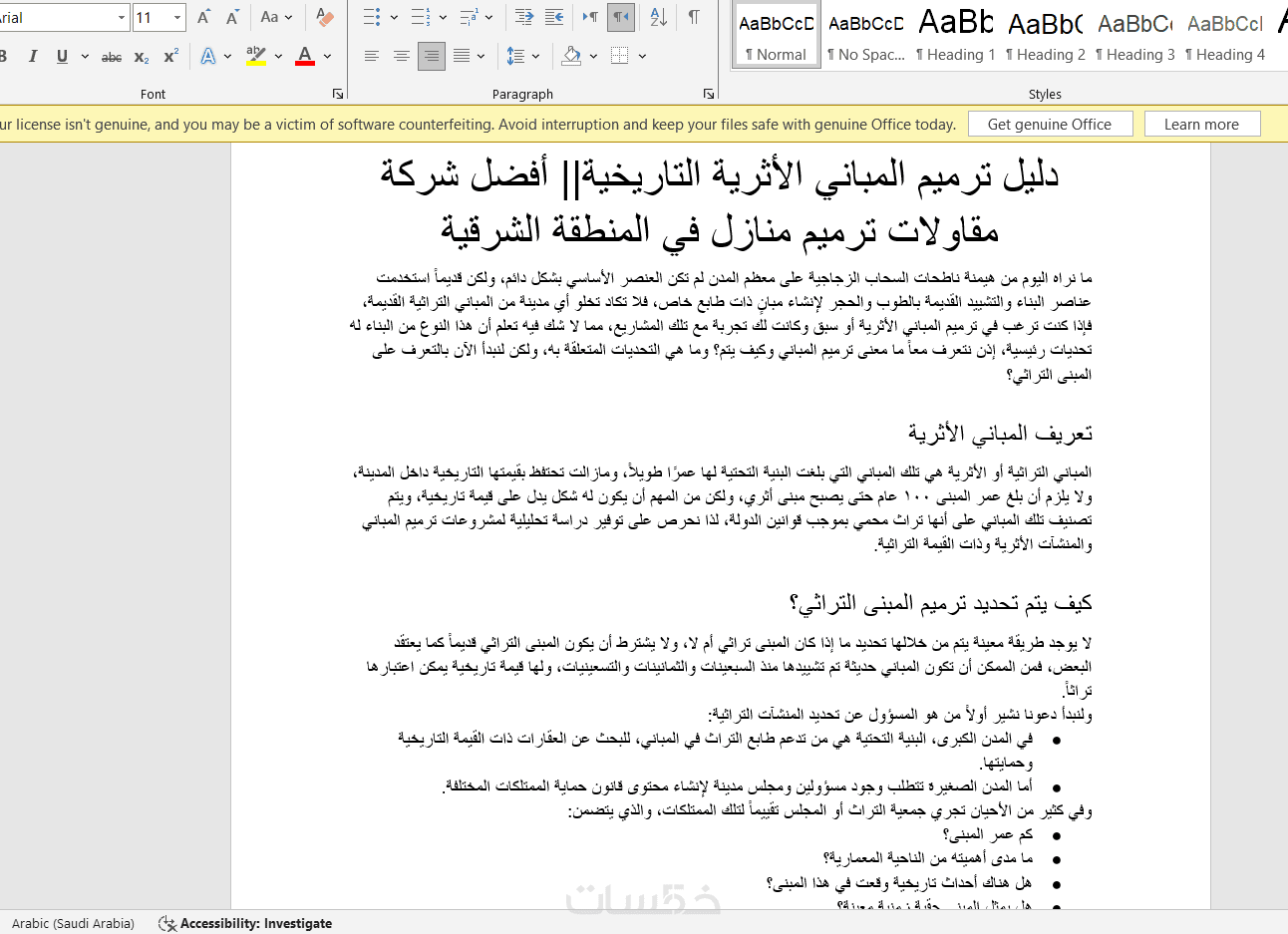This screenshot has height=934, width=1288.
Task: Apply the Heading 3 style
Action: point(1134,38)
